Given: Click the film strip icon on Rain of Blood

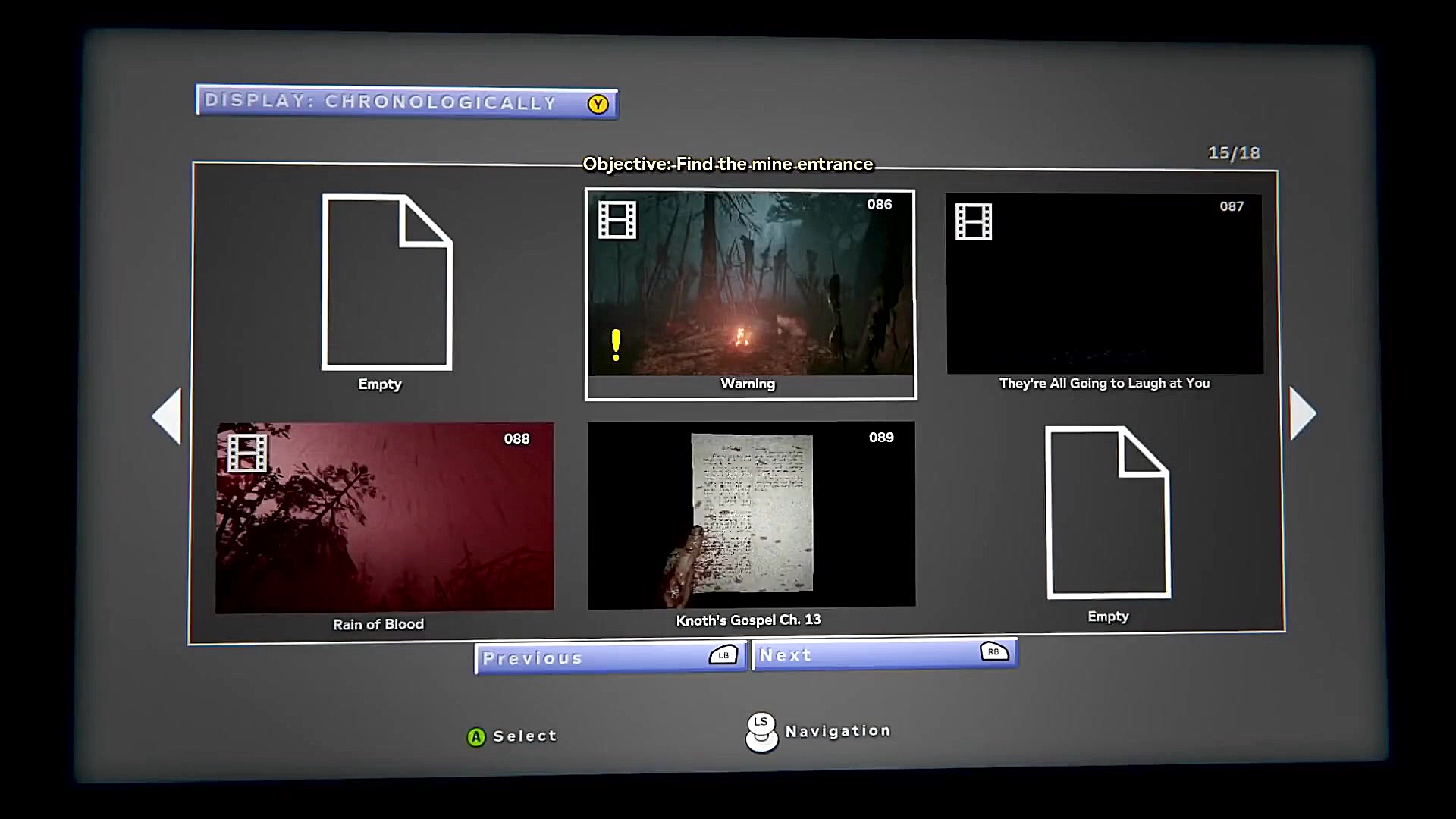Looking at the screenshot, I should coord(247,453).
